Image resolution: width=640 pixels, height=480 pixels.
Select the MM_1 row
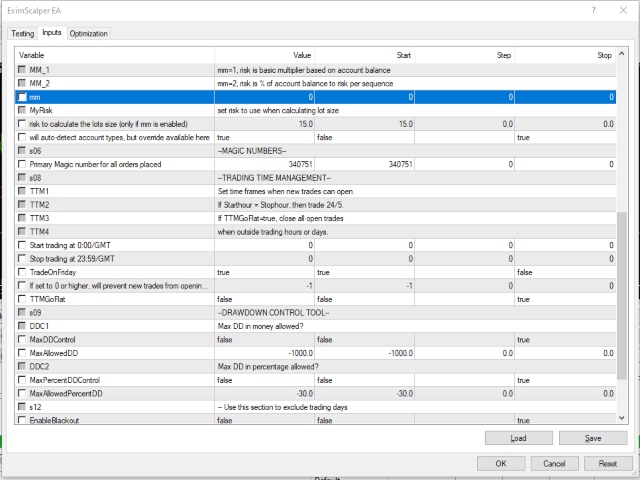316,70
